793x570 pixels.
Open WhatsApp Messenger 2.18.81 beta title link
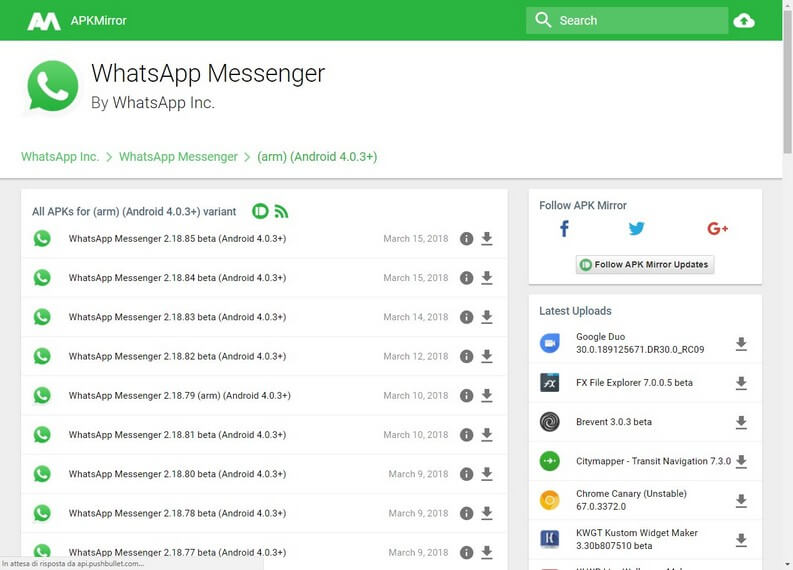click(x=178, y=435)
